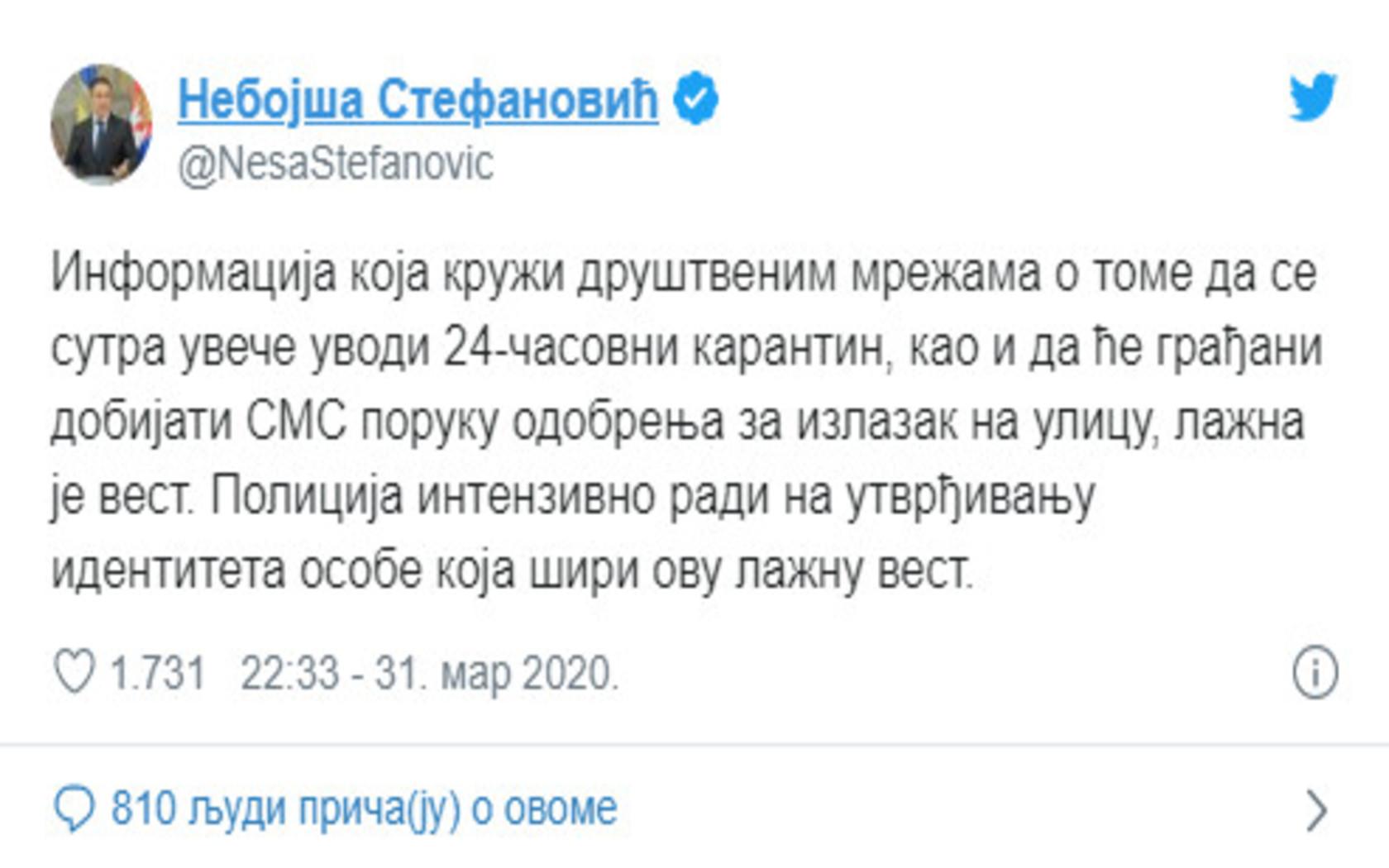Viewport: 1389px width, 868px height.
Task: Click the phrase 'друштвеним мрежама'
Action: click(808, 274)
